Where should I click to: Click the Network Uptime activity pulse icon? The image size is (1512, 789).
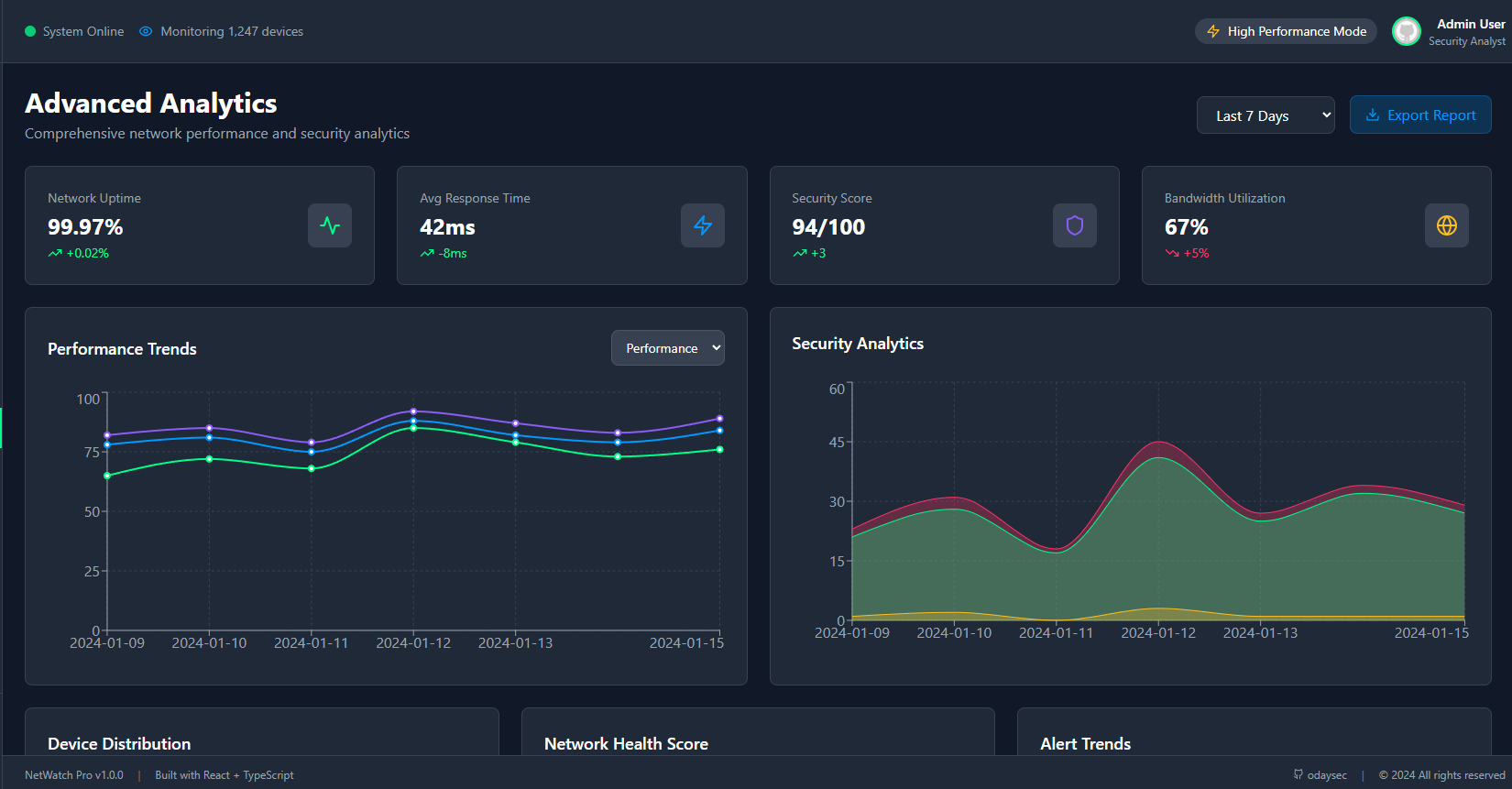click(330, 225)
